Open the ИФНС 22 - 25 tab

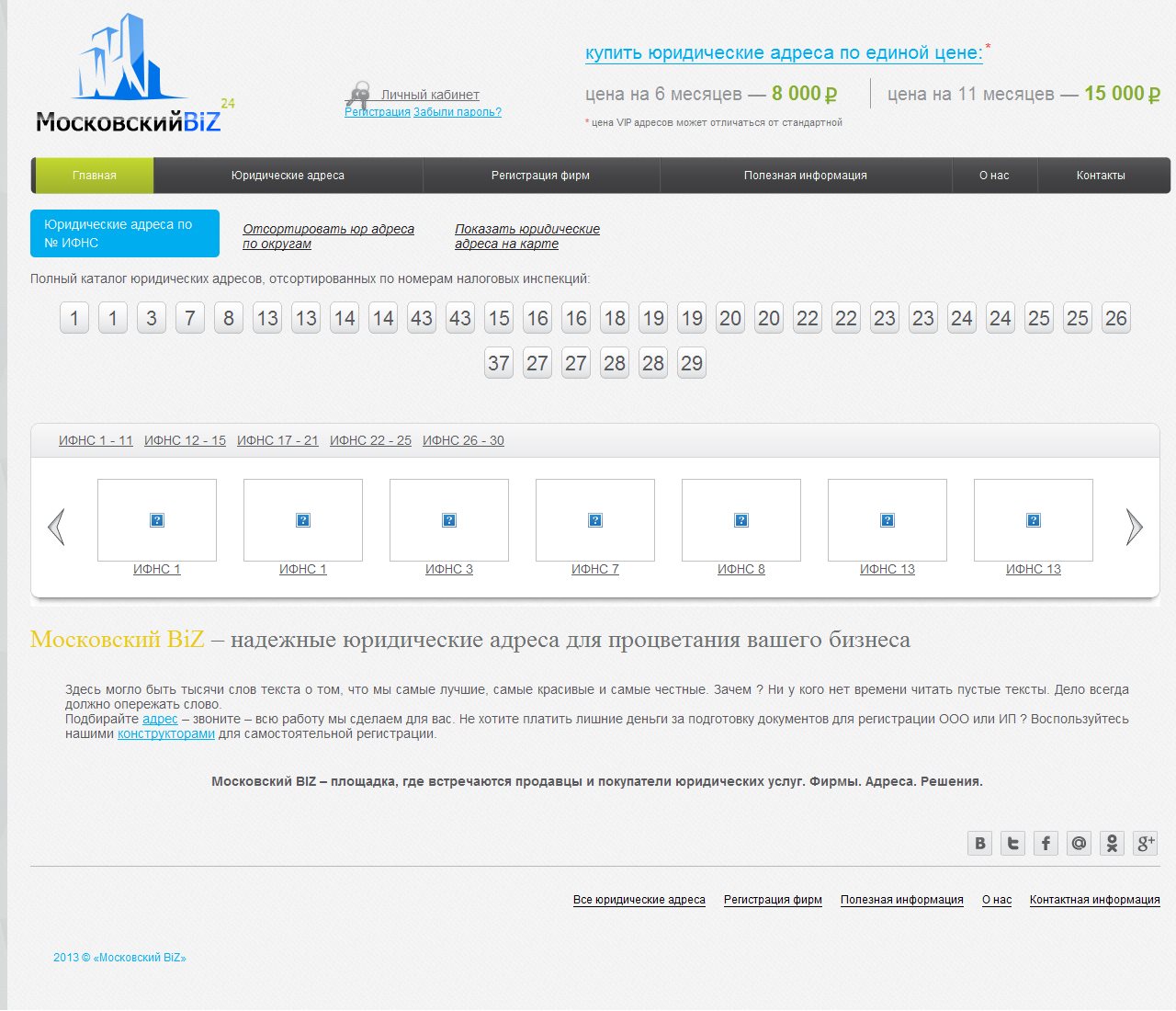(370, 440)
